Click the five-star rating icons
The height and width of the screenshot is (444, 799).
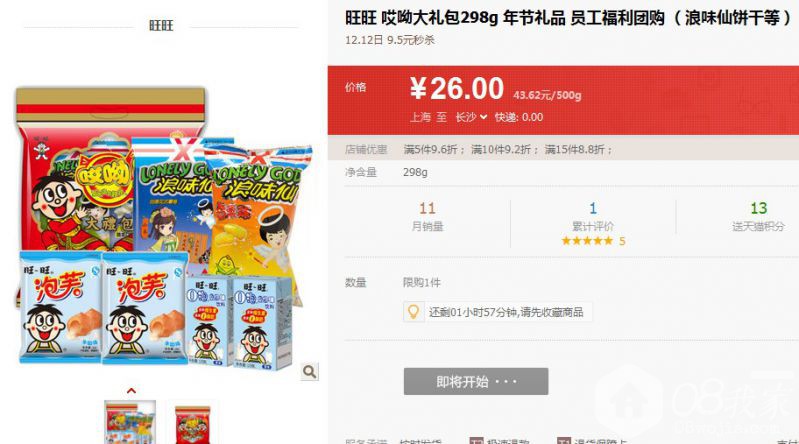[x=587, y=241]
